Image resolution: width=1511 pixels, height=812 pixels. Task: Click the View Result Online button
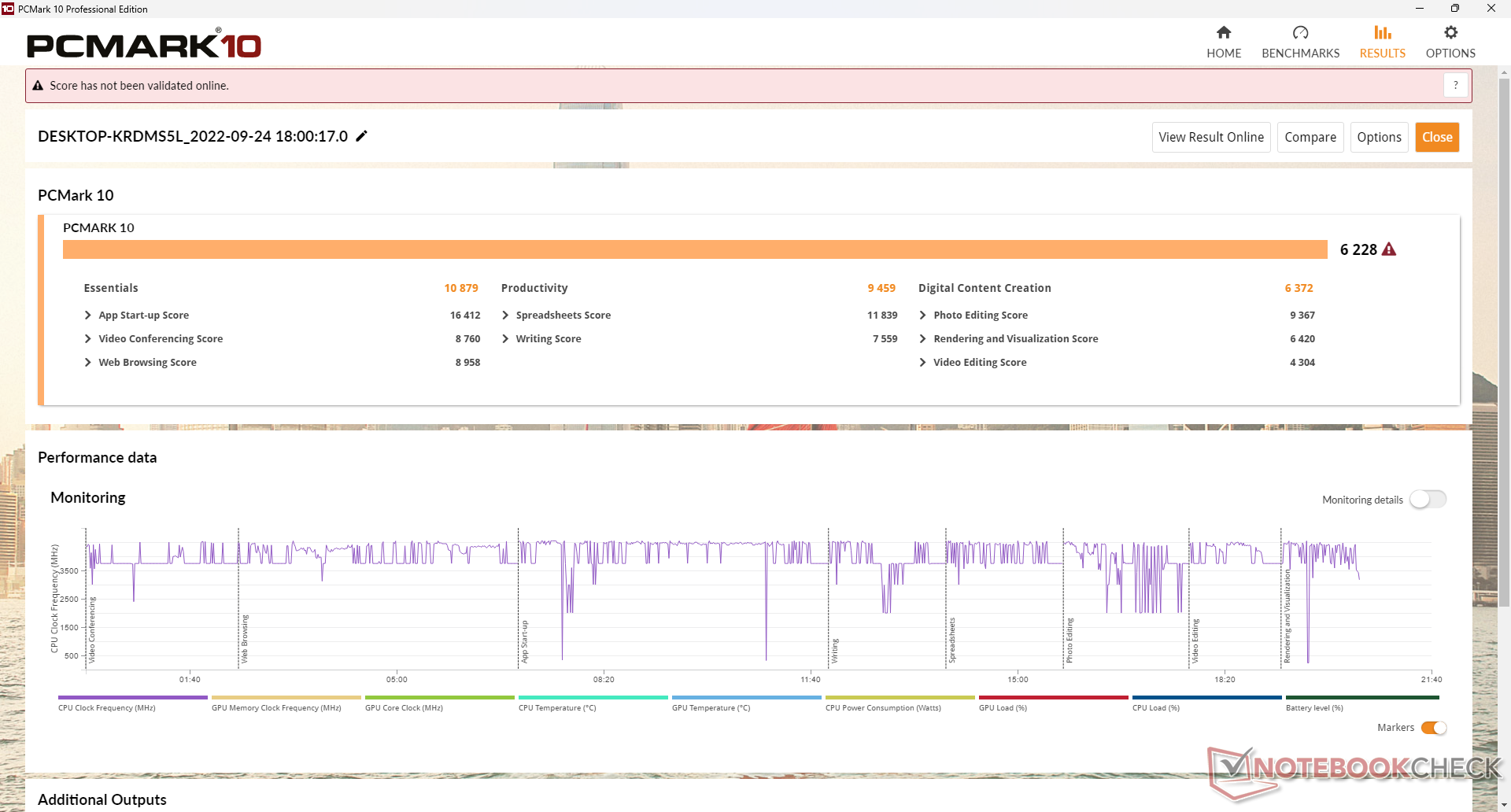point(1210,137)
